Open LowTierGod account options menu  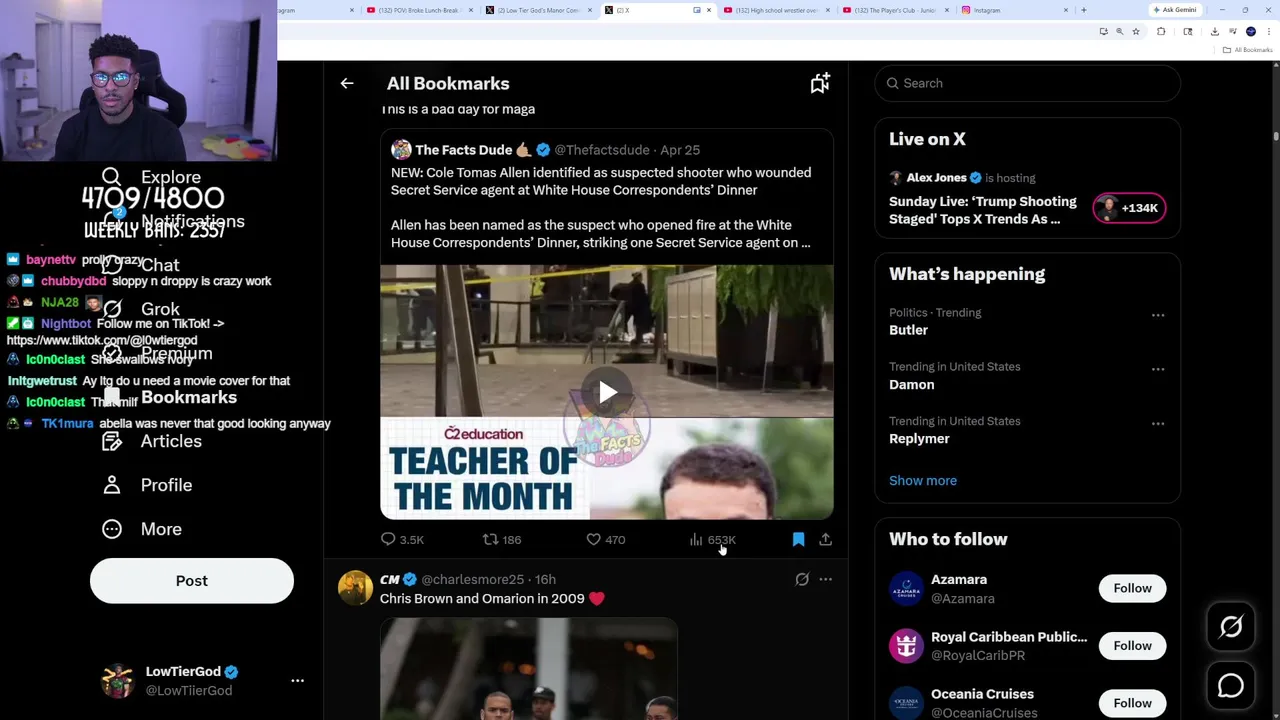tap(297, 680)
